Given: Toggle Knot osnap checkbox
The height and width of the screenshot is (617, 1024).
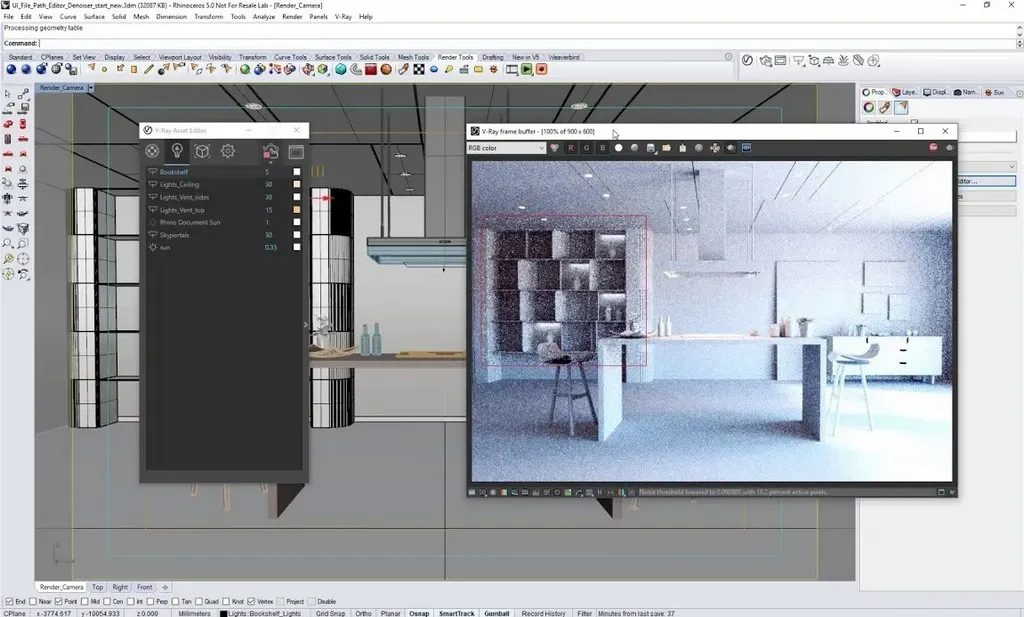Looking at the screenshot, I should click(x=226, y=601).
